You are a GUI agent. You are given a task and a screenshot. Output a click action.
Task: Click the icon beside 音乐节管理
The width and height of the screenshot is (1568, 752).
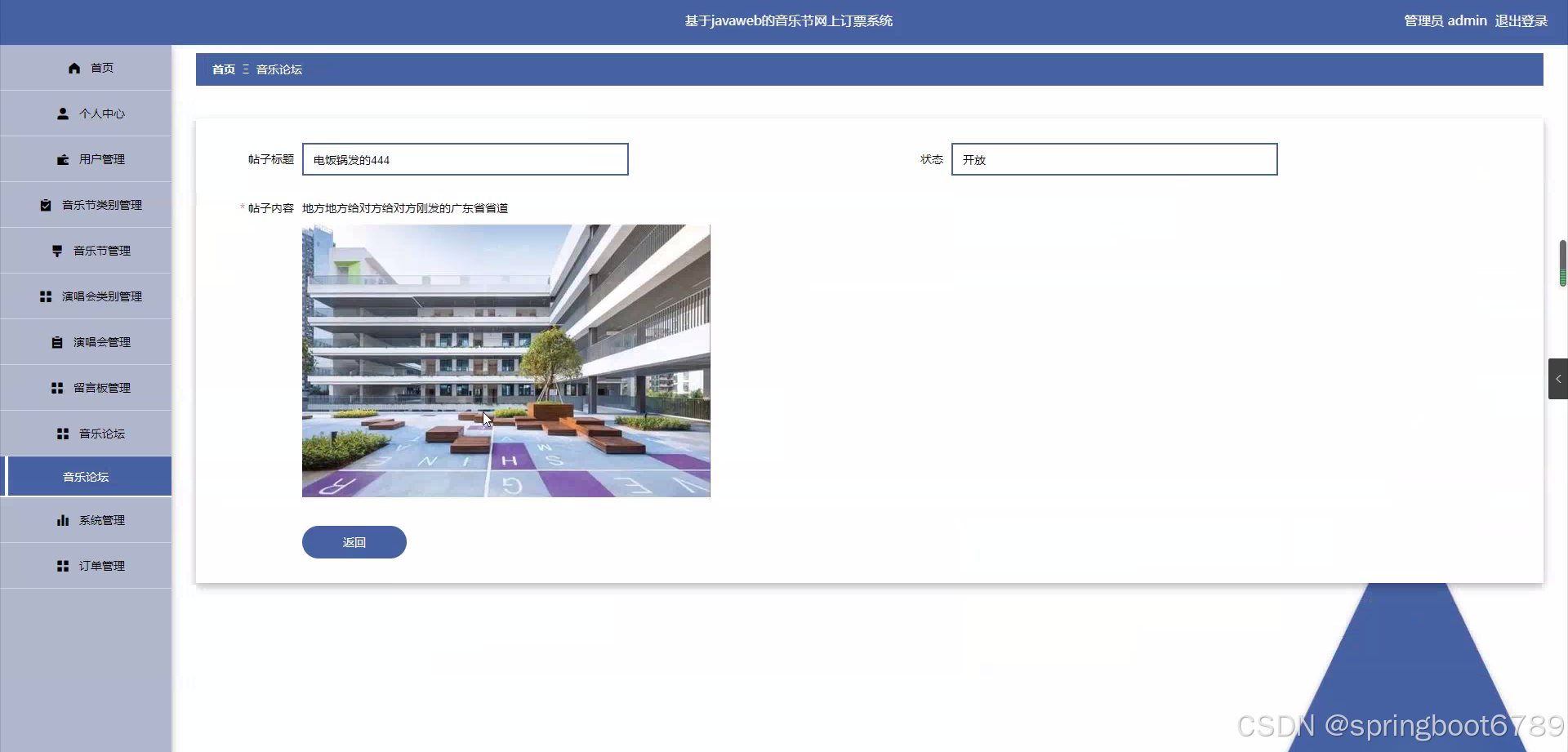click(57, 251)
